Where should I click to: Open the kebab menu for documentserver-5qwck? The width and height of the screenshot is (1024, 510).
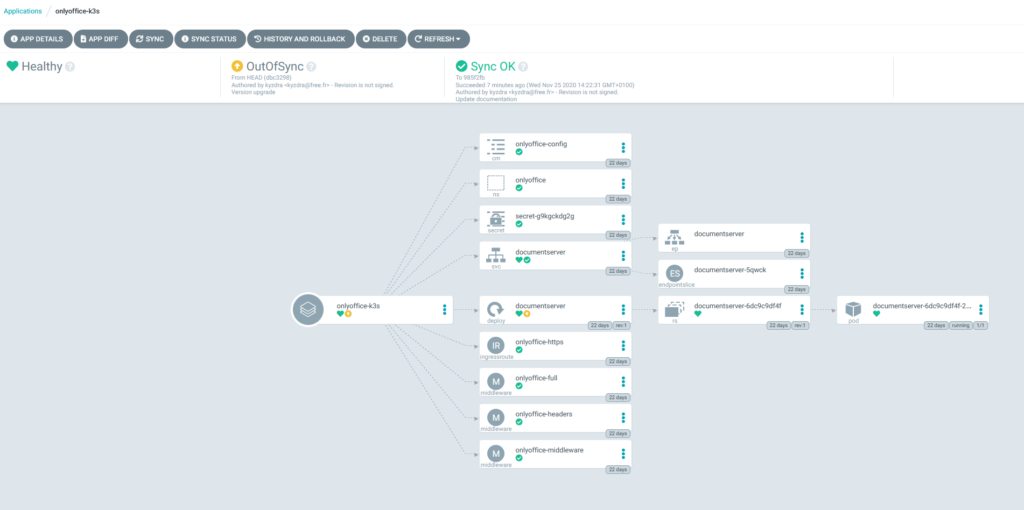click(x=802, y=274)
